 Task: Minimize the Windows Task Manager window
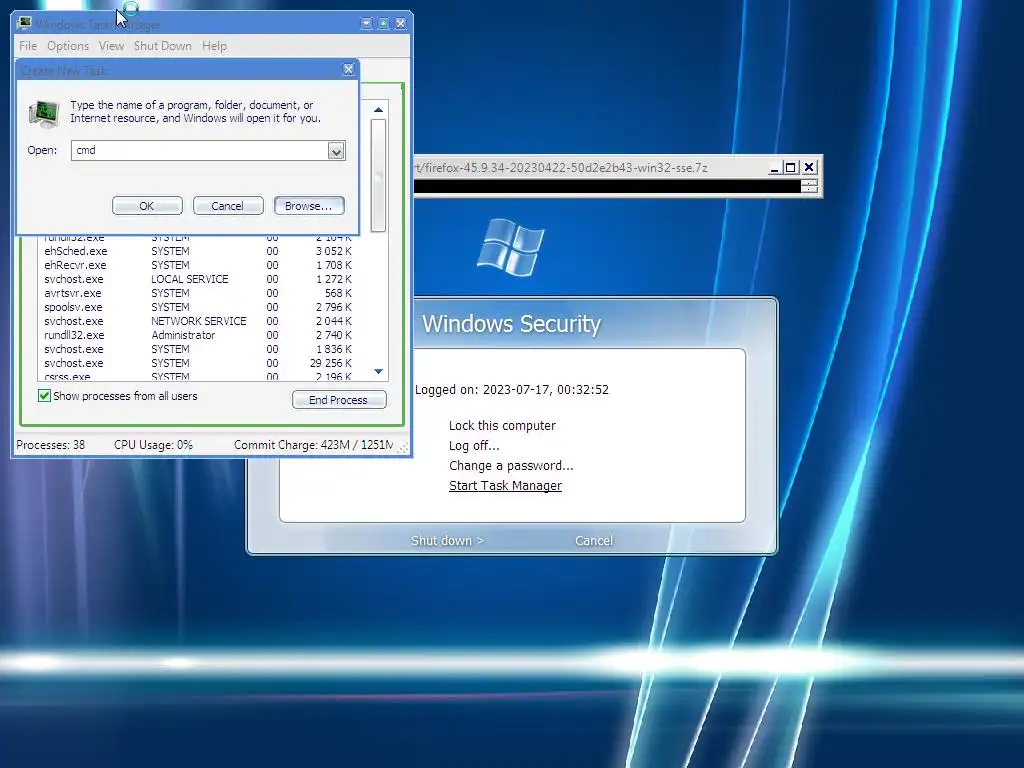366,24
